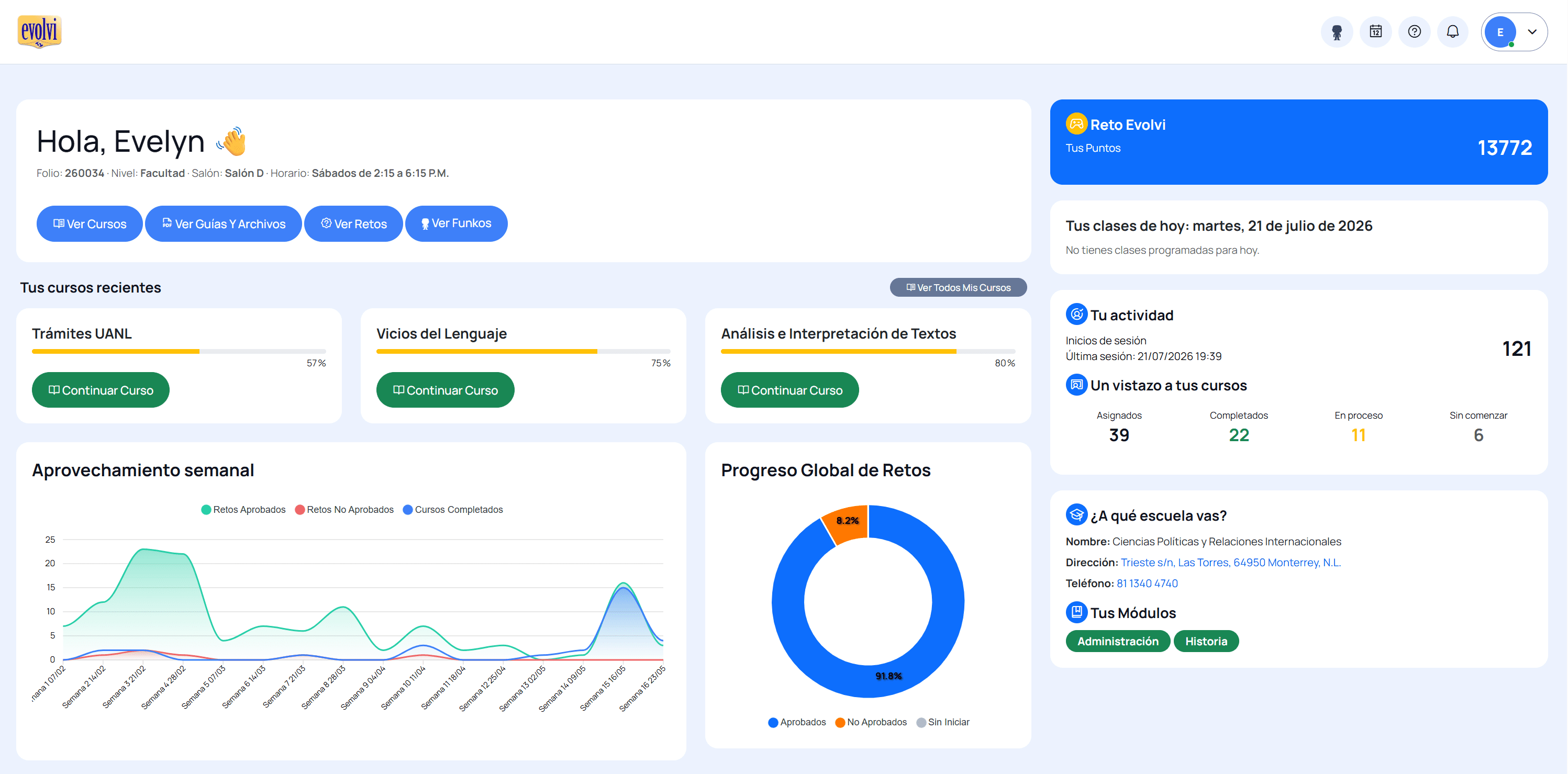This screenshot has height=774, width=1568.
Task: Select the Historia module tag
Action: [1206, 642]
